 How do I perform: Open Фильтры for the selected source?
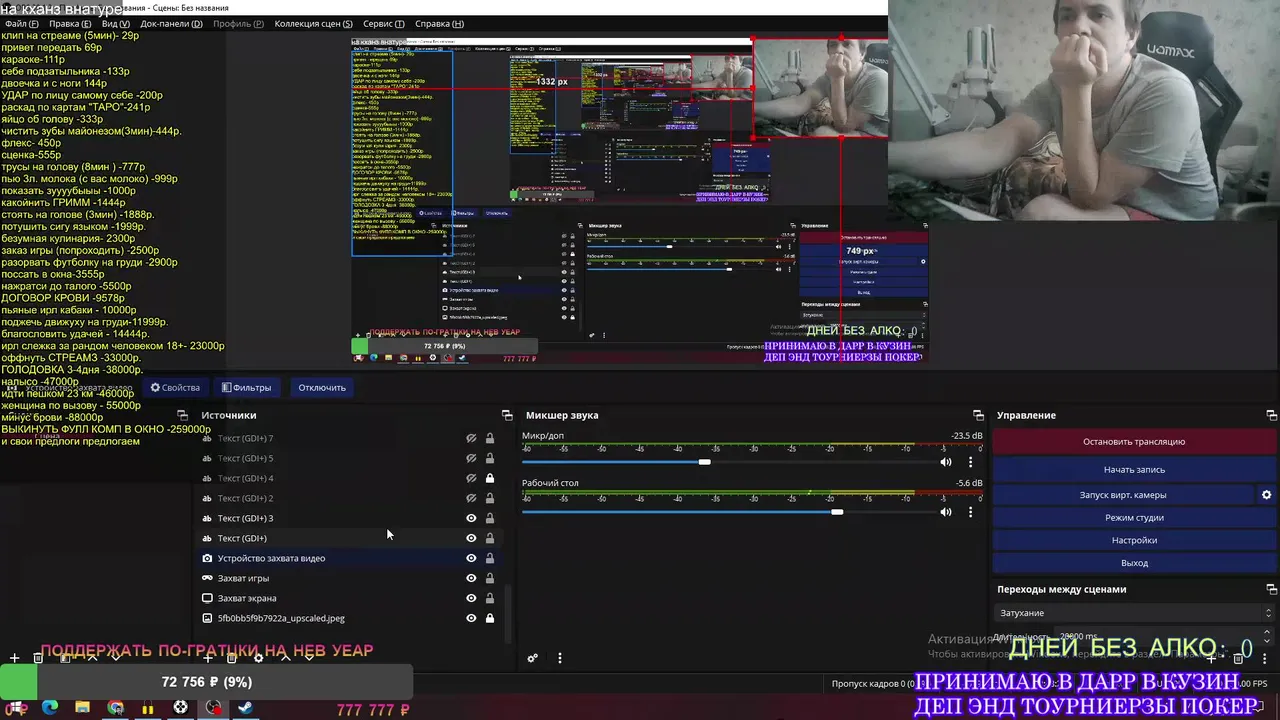pyautogui.click(x=246, y=387)
